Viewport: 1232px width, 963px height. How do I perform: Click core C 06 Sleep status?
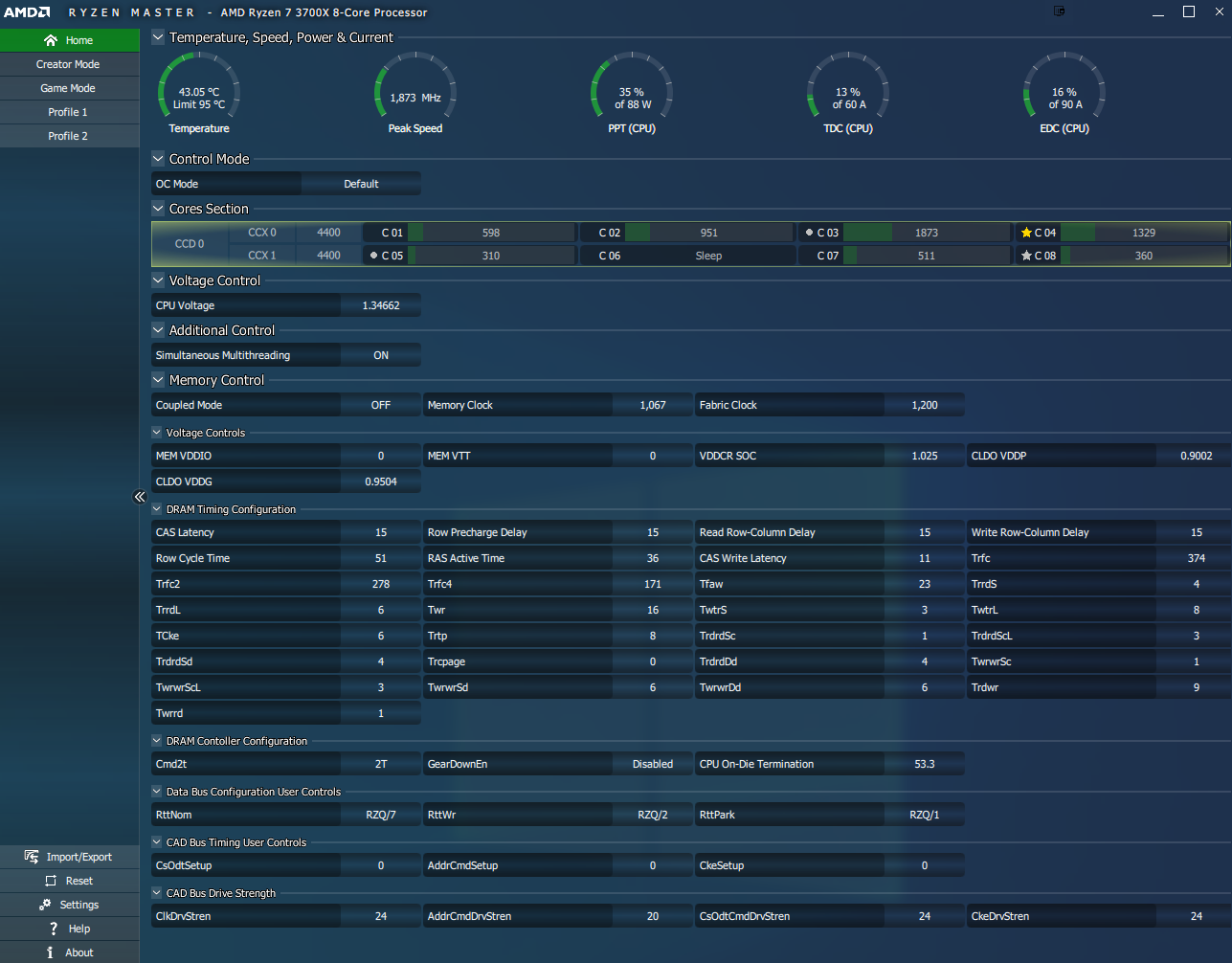click(708, 256)
